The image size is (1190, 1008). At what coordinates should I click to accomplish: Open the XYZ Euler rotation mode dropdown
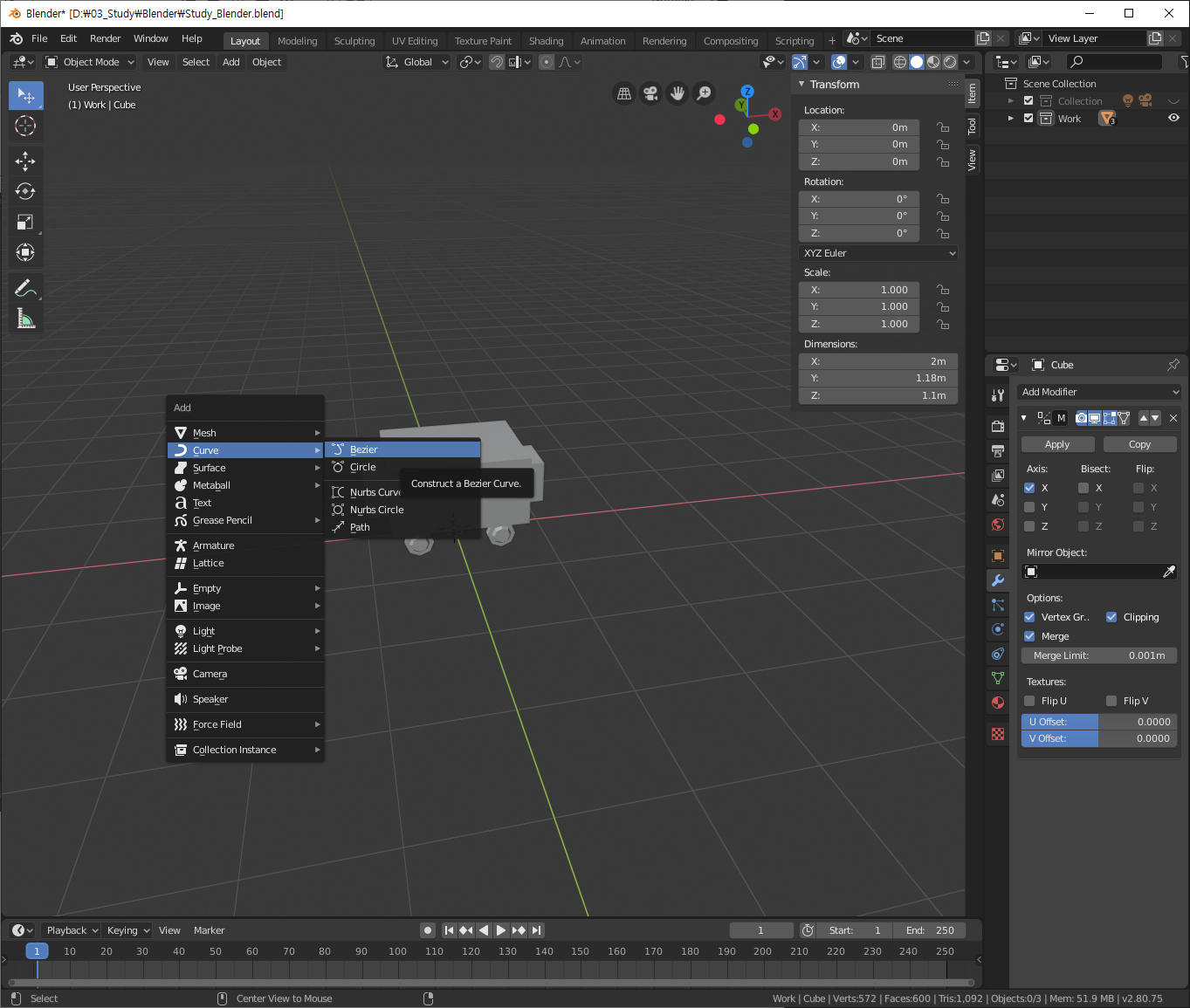coord(878,253)
